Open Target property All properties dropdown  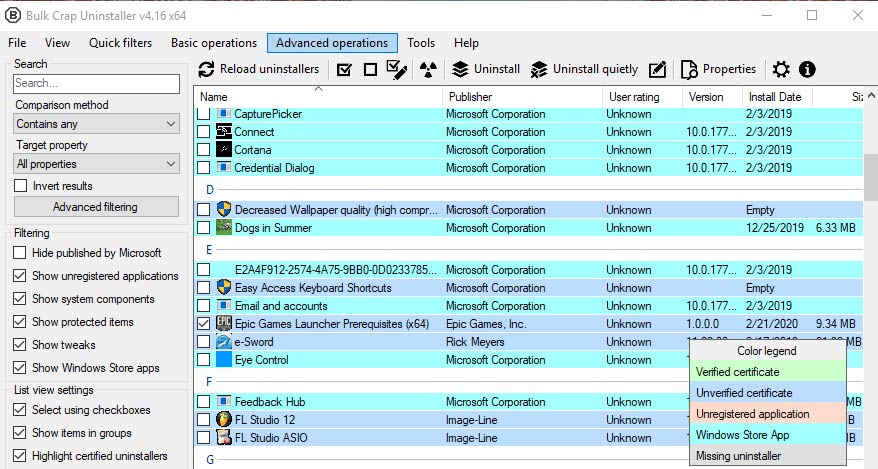click(x=96, y=164)
